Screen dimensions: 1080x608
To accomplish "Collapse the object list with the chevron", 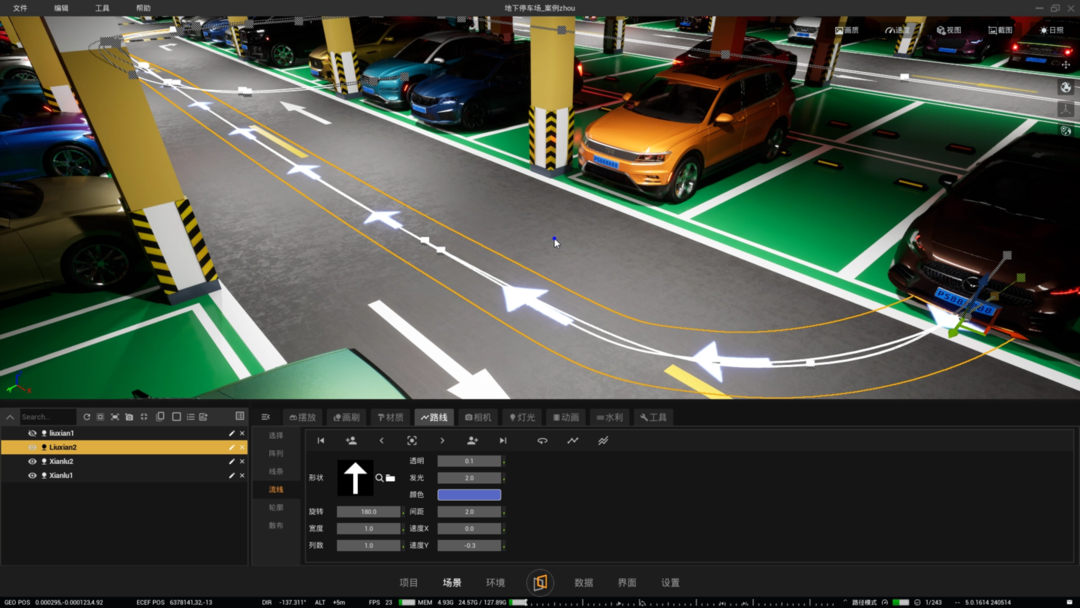I will [x=10, y=417].
